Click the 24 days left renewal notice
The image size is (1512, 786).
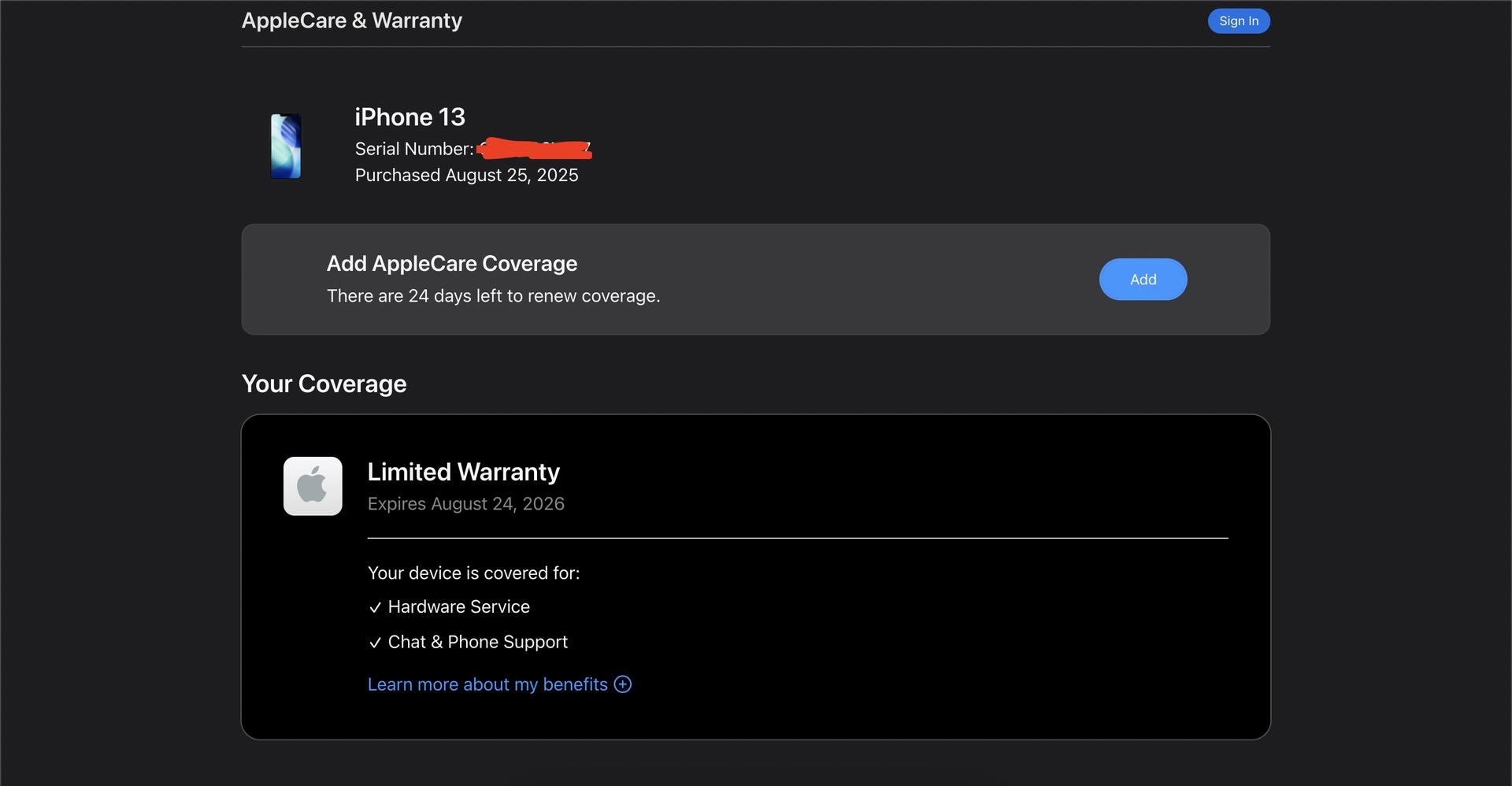point(493,296)
